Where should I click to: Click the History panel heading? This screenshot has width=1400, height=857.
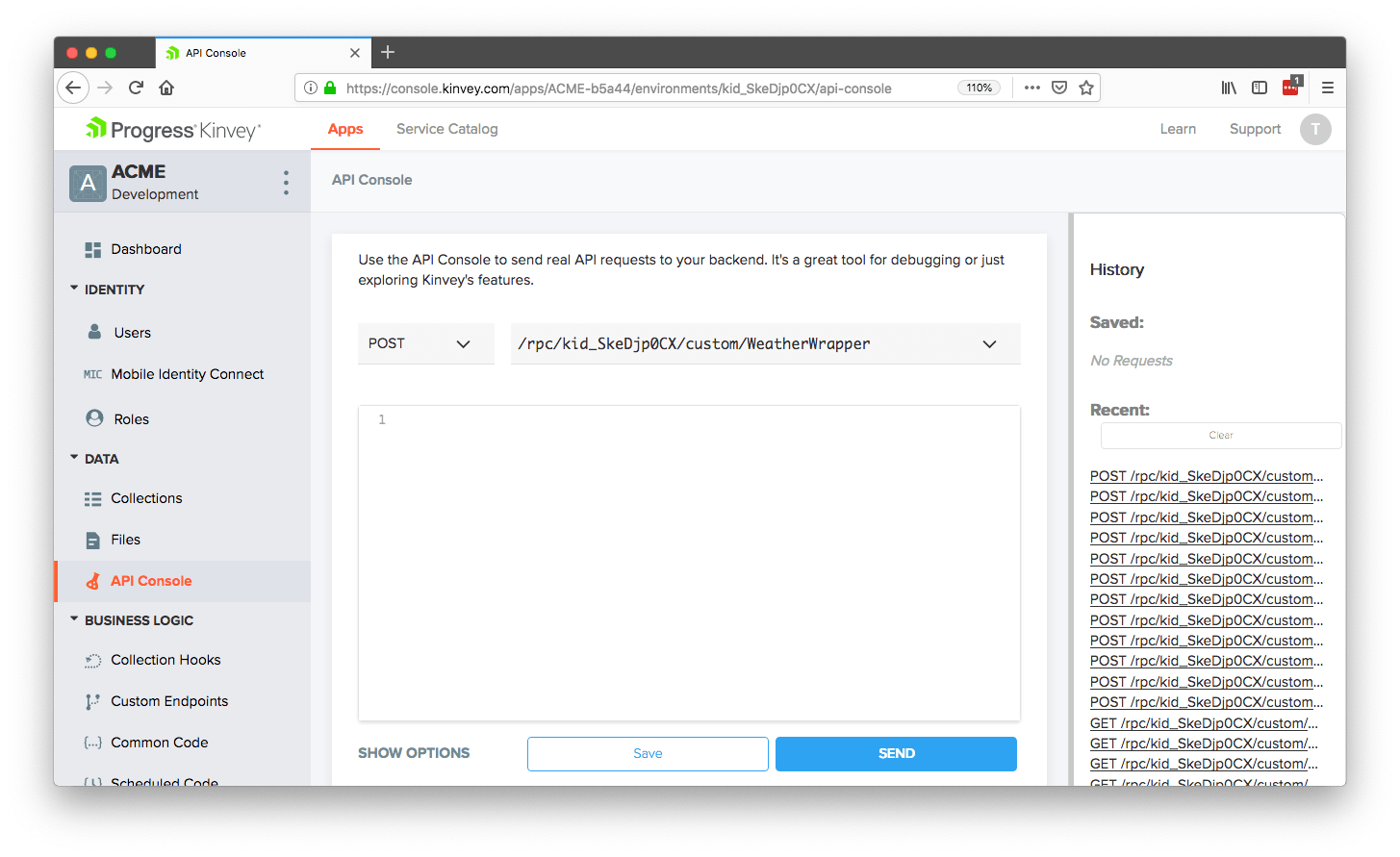click(x=1117, y=270)
